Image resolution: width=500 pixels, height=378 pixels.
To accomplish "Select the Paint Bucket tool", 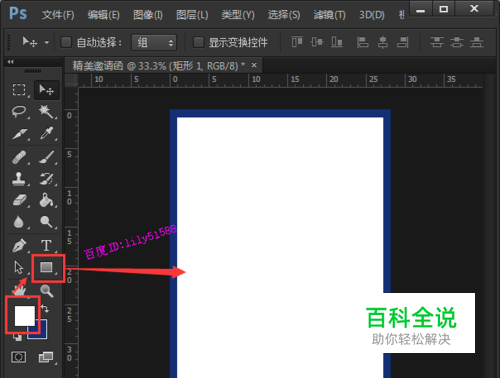I will coord(47,201).
